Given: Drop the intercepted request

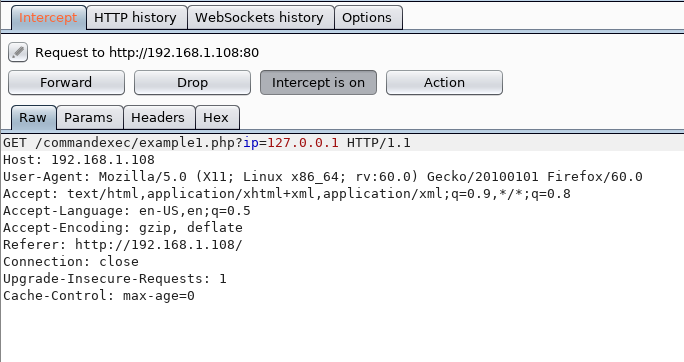Looking at the screenshot, I should tap(192, 82).
